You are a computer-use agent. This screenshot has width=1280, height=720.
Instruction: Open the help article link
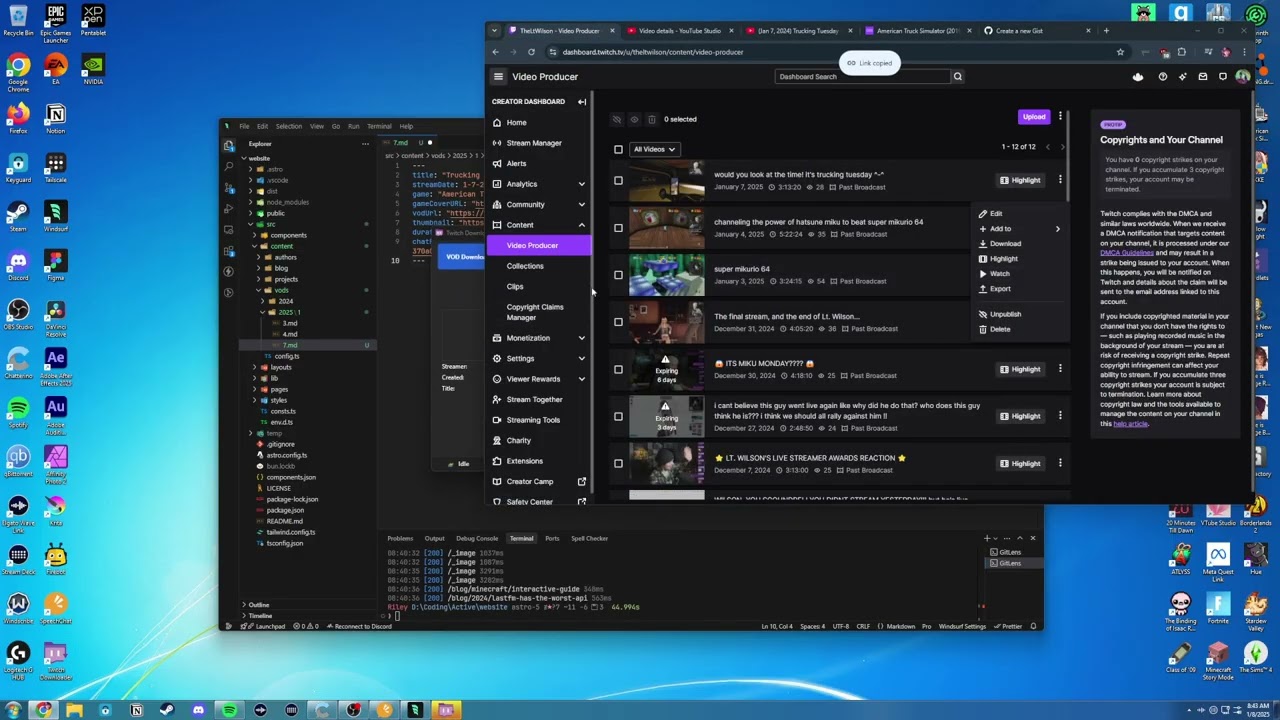pos(1131,424)
